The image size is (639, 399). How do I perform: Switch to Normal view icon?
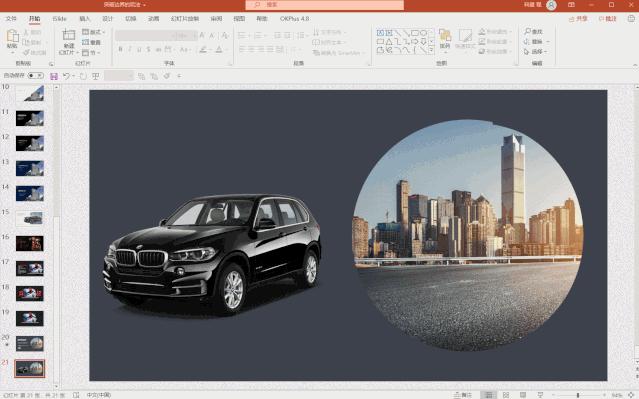click(489, 395)
